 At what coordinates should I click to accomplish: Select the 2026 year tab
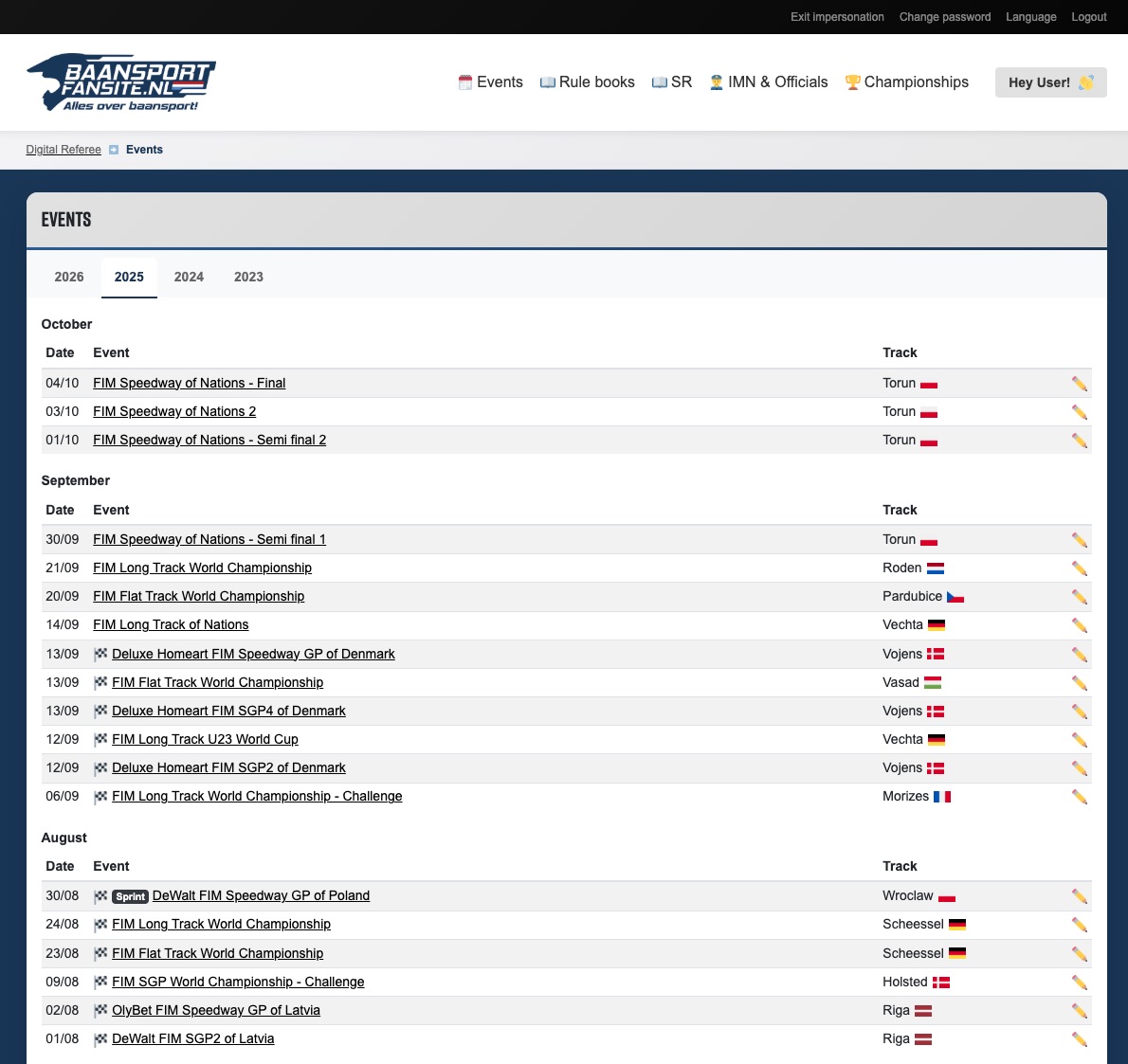(69, 277)
